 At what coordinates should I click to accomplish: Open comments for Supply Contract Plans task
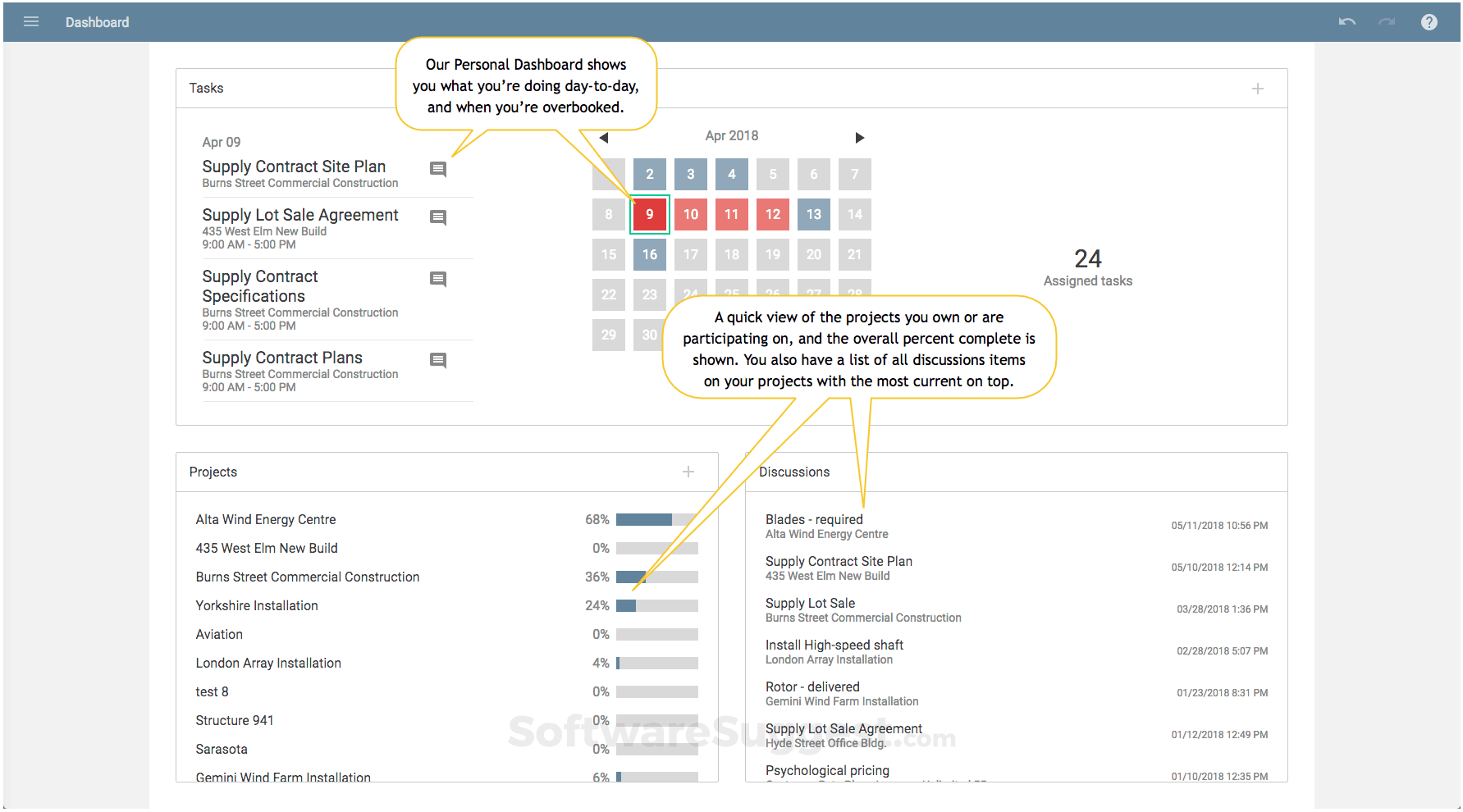[438, 360]
